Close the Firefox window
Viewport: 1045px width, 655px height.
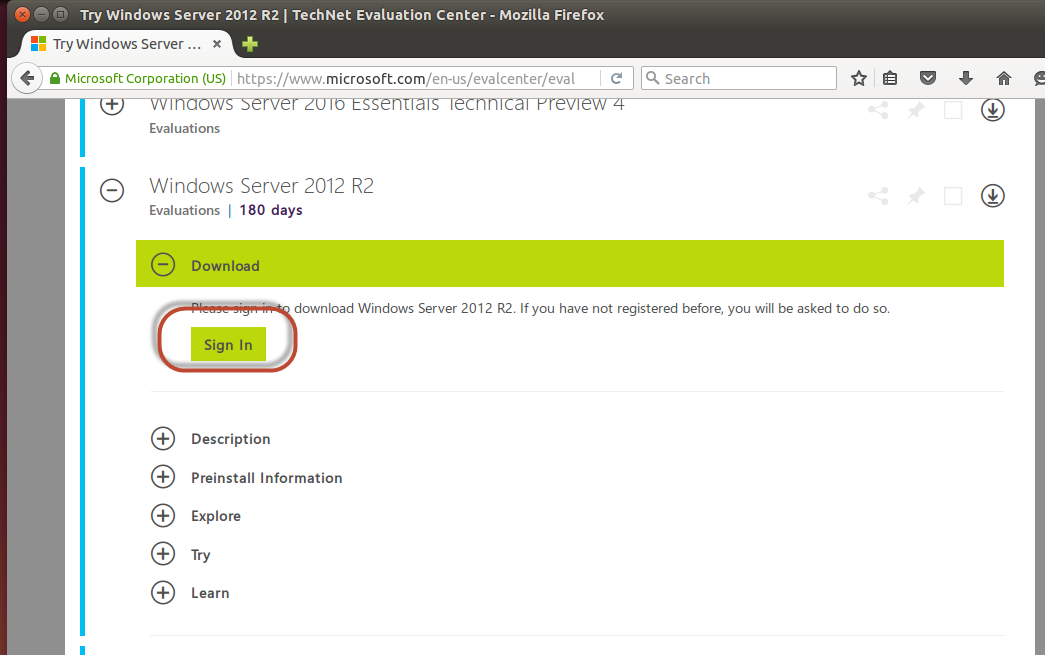[x=22, y=14]
